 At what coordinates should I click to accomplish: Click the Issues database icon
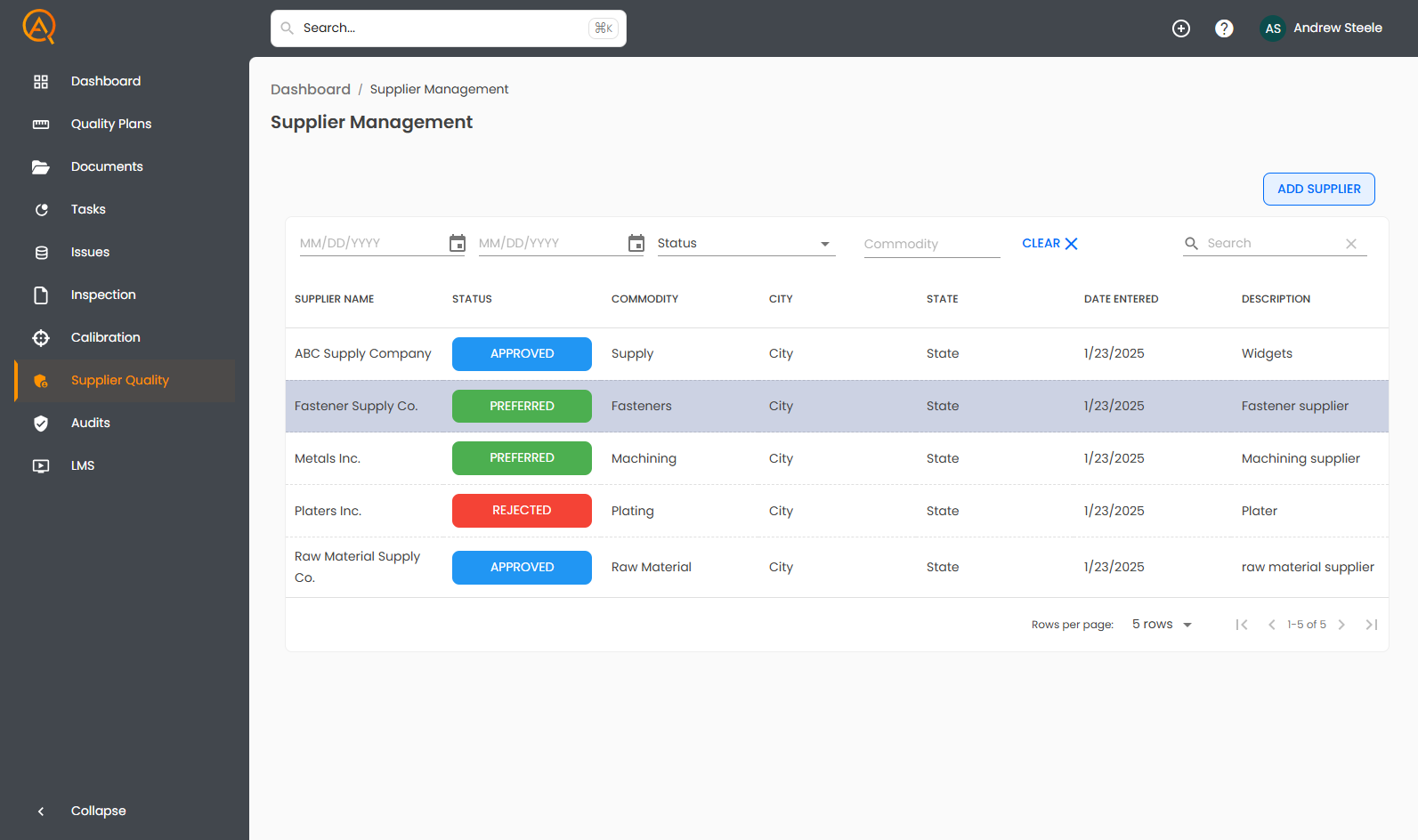click(41, 253)
